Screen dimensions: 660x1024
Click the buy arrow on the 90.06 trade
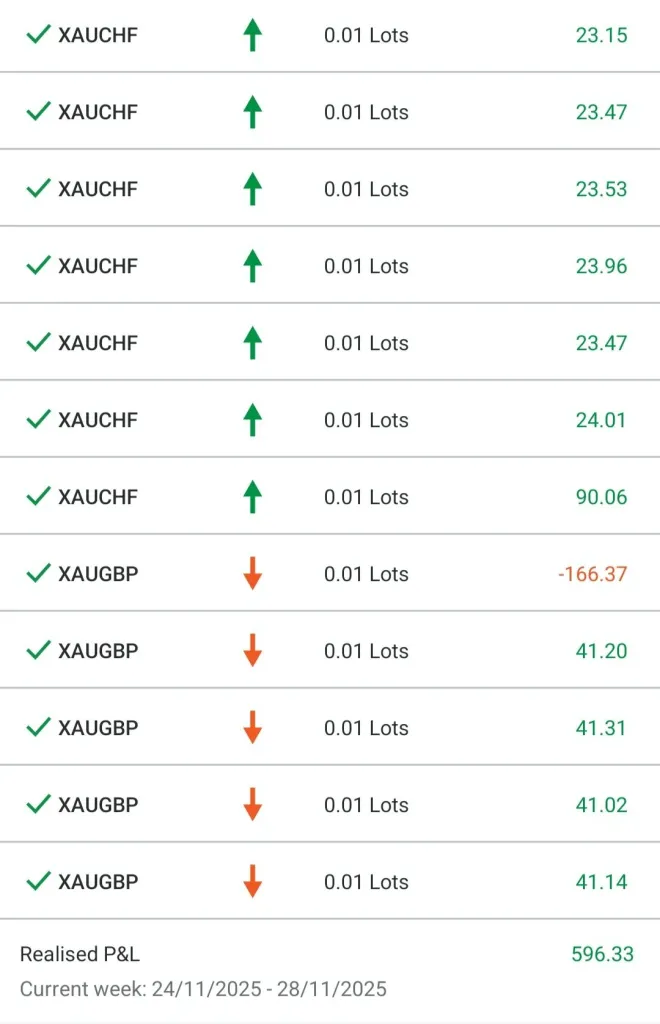tap(252, 498)
